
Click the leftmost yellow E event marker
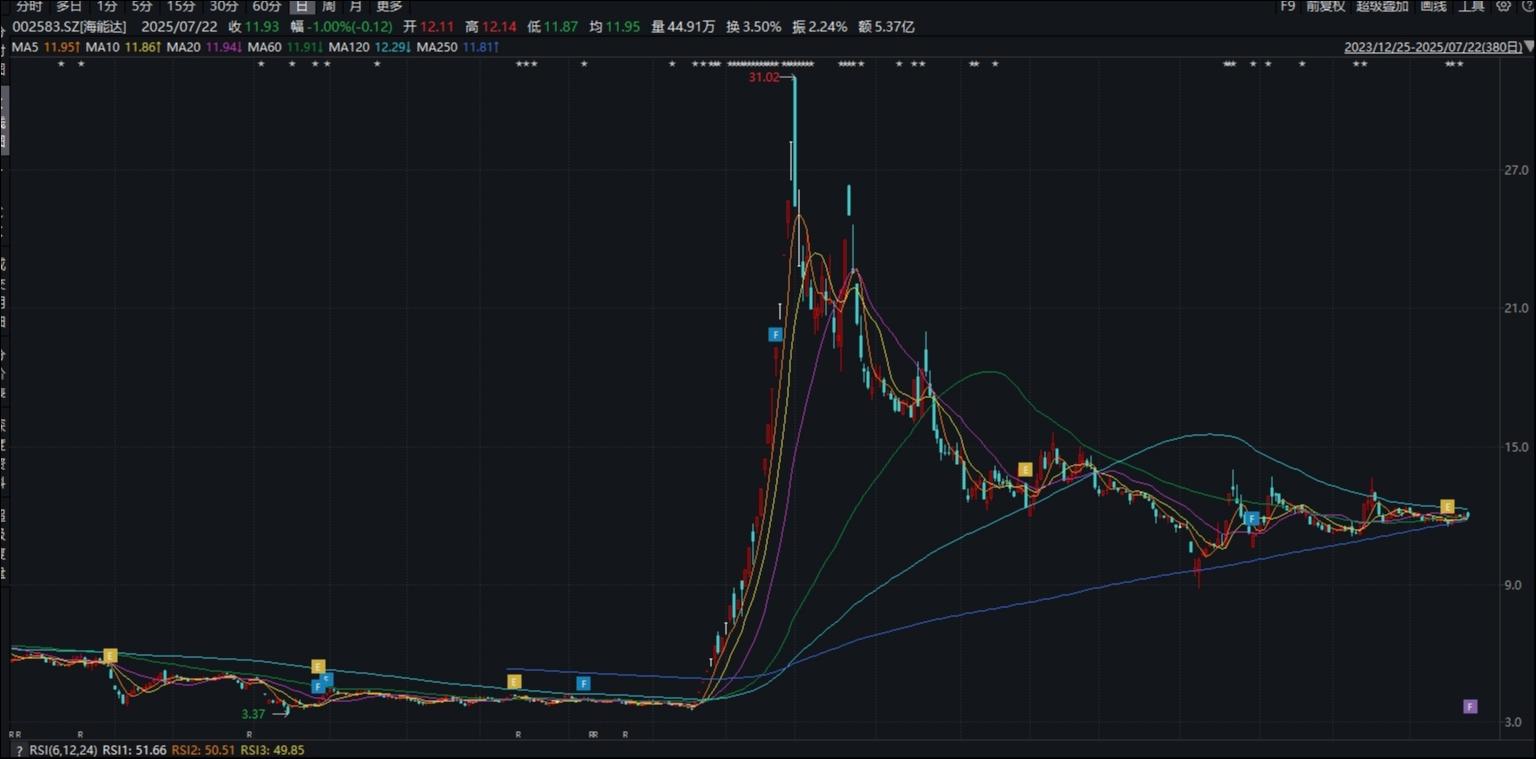(110, 656)
